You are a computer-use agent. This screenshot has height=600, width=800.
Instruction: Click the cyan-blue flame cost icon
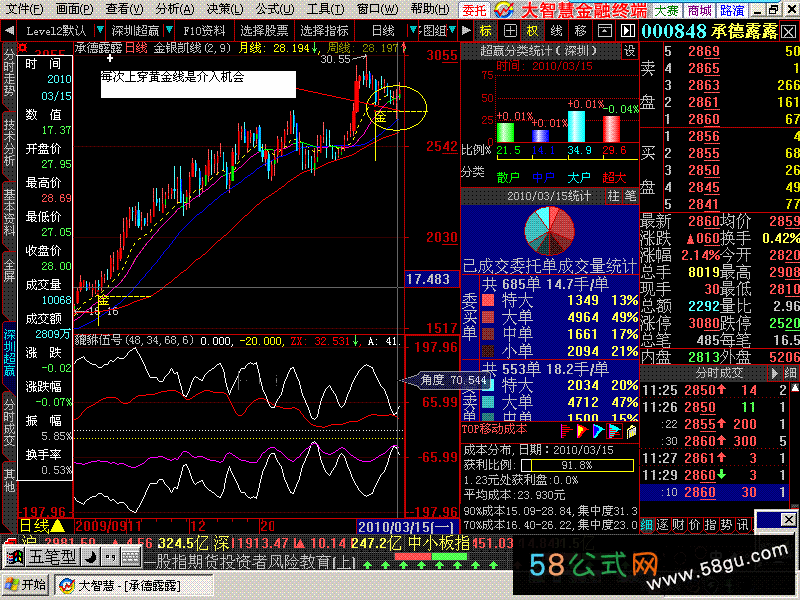click(598, 431)
